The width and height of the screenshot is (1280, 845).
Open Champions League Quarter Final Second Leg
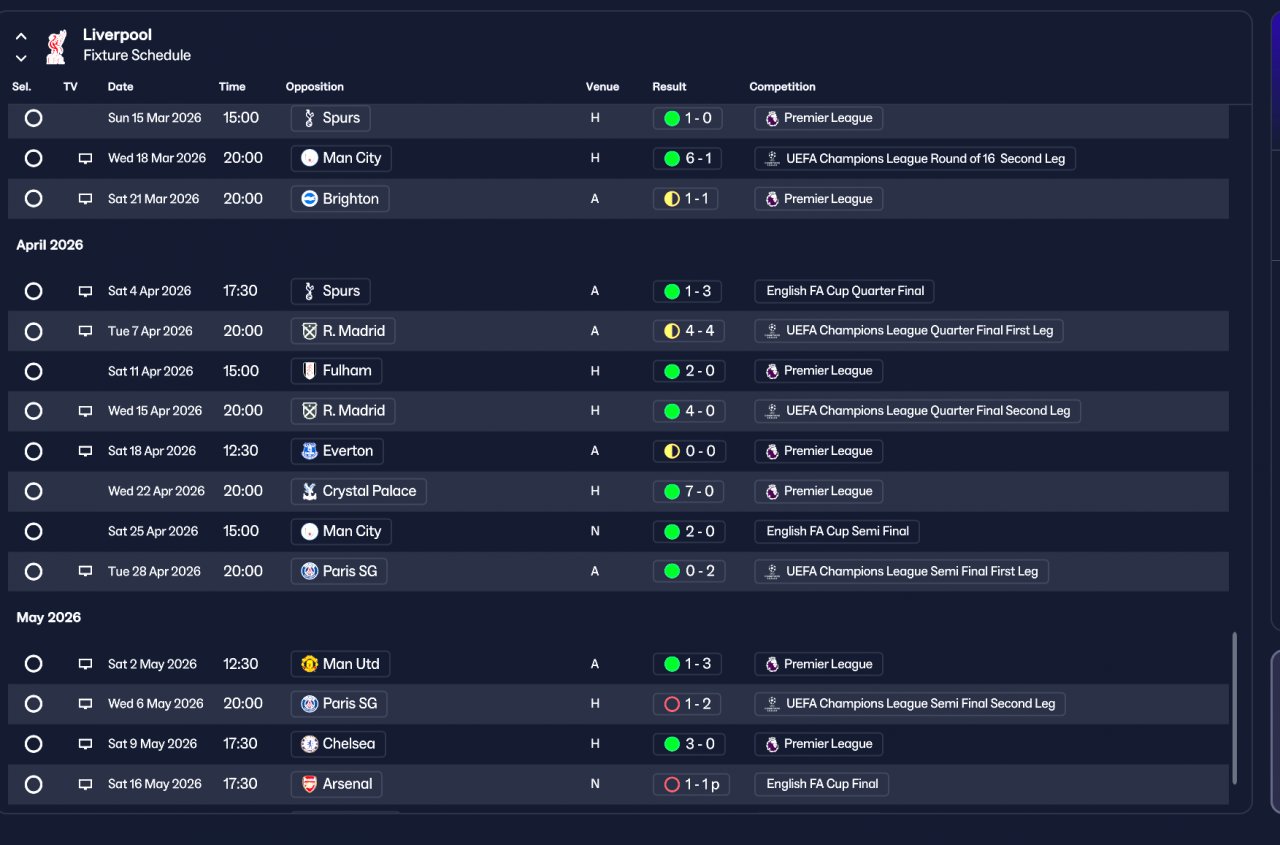918,411
